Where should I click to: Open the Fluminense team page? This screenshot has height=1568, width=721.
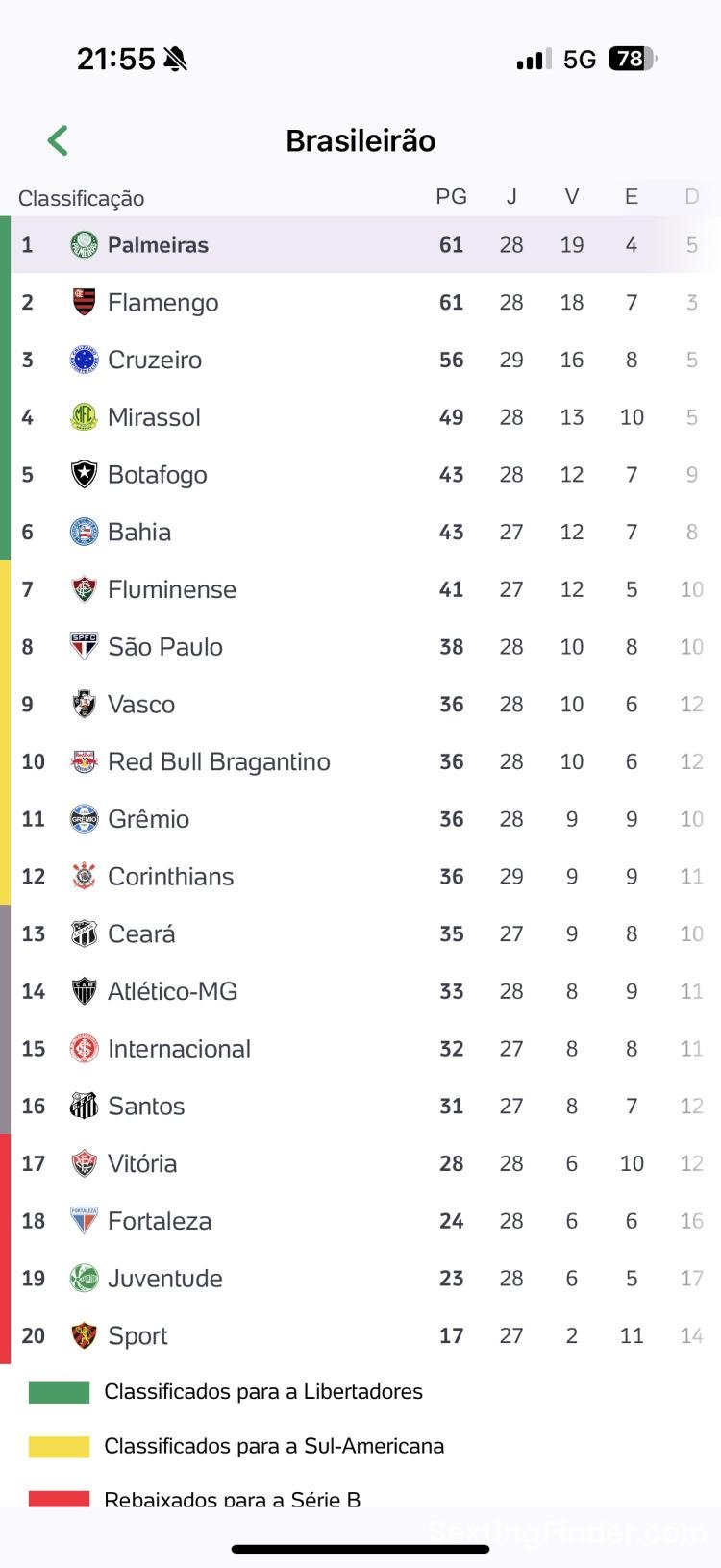pos(171,589)
